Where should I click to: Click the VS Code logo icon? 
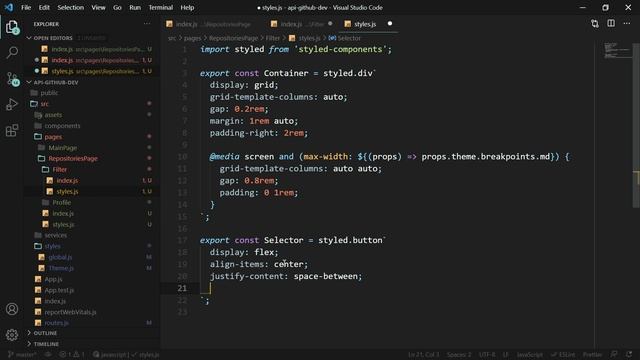pos(9,7)
